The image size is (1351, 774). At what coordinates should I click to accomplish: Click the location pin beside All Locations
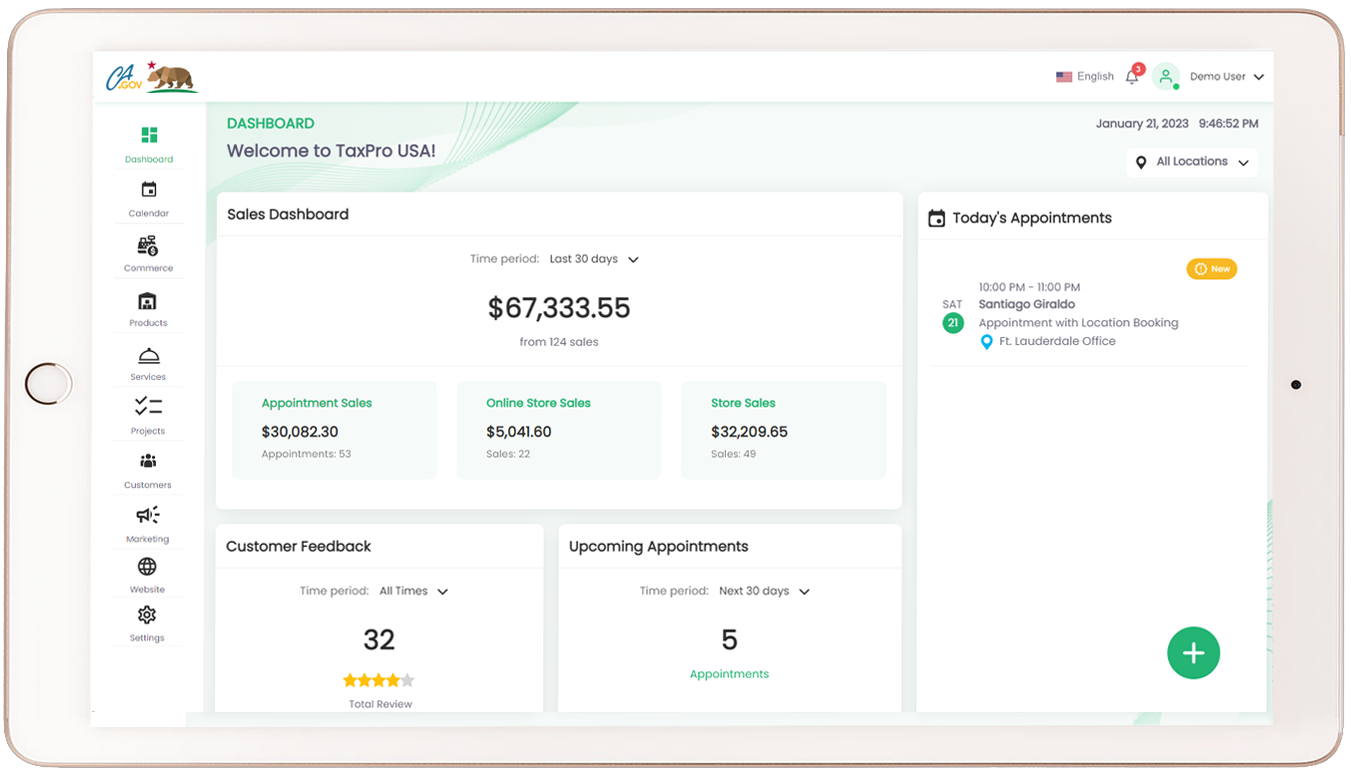coord(1141,162)
